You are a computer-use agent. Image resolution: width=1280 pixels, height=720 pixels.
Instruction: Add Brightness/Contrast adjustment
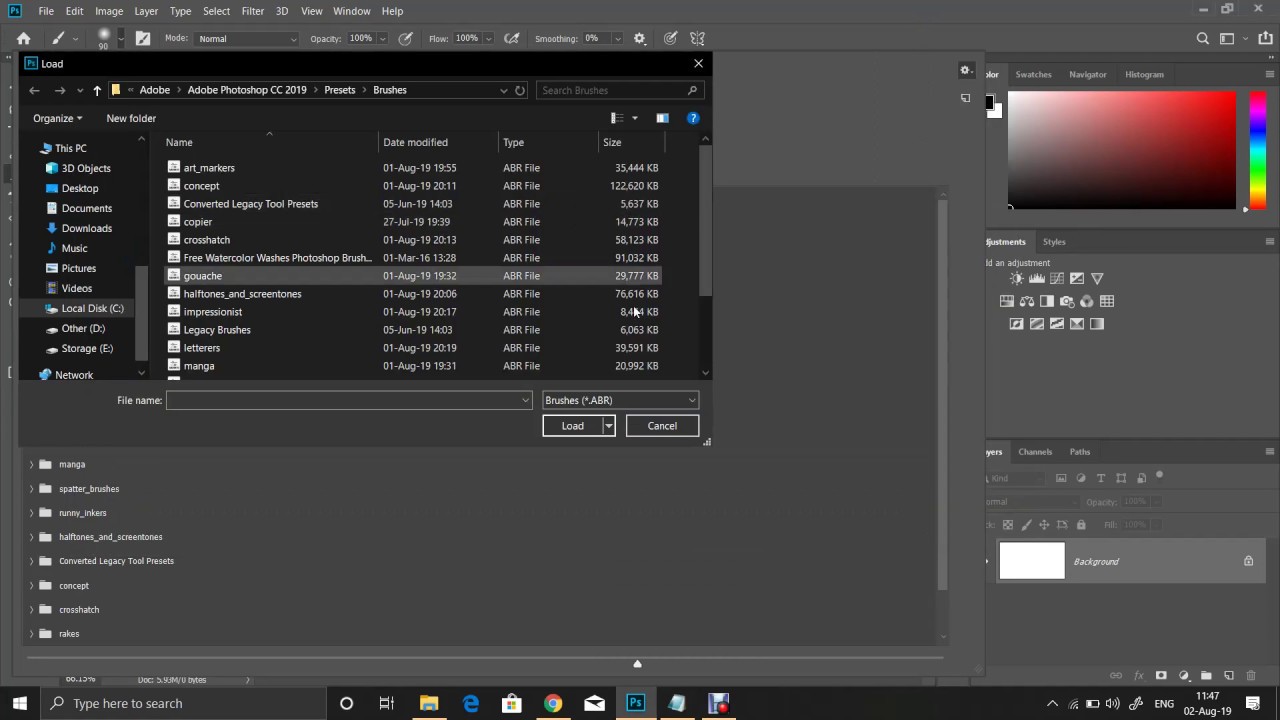[x=1017, y=278]
